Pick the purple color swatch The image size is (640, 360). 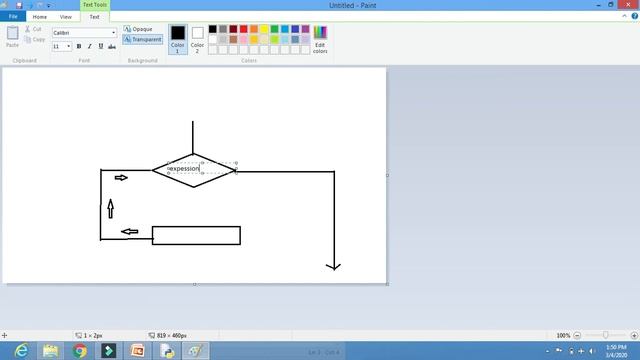point(305,29)
